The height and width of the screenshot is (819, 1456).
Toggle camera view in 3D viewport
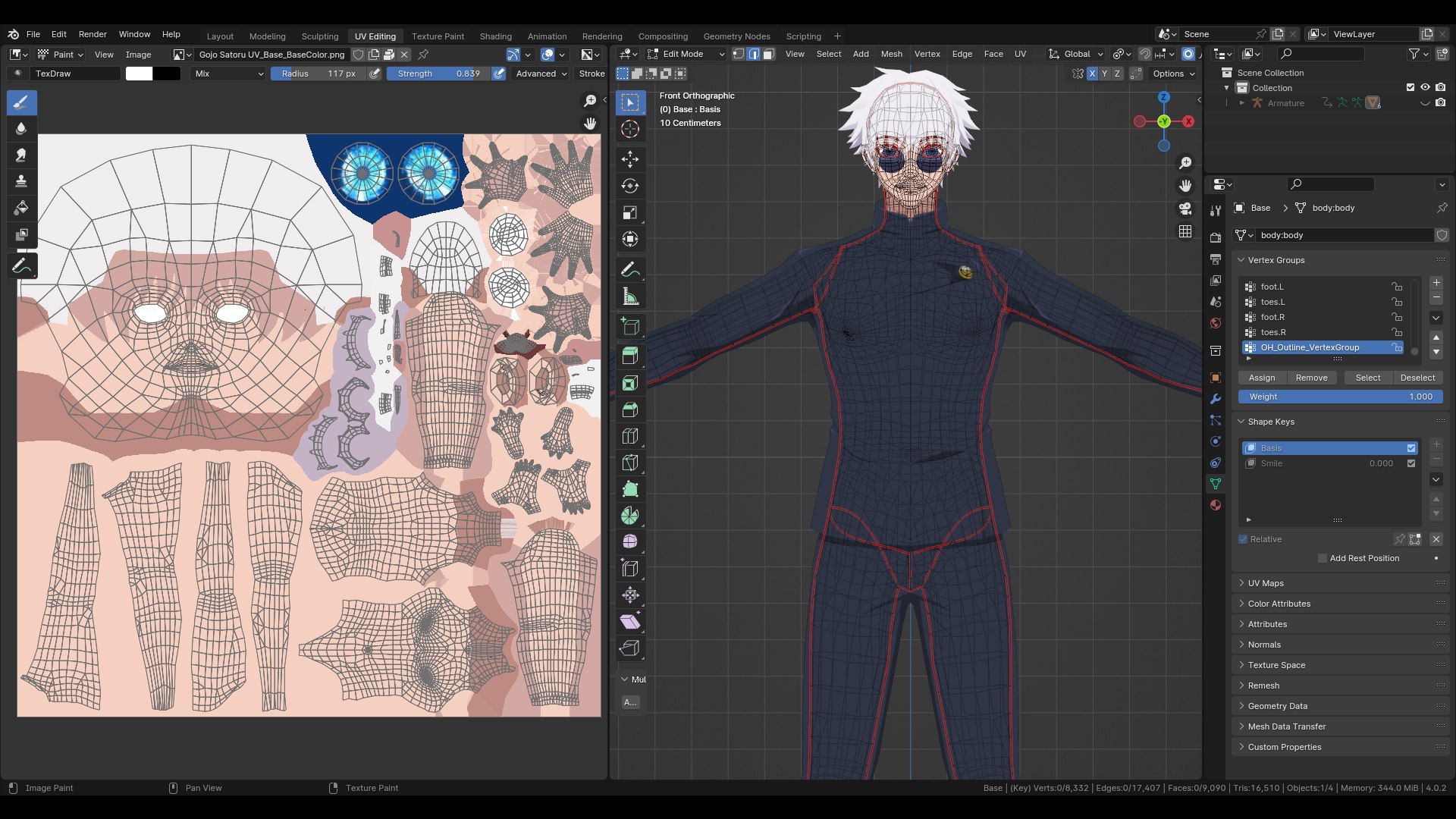[x=1185, y=209]
